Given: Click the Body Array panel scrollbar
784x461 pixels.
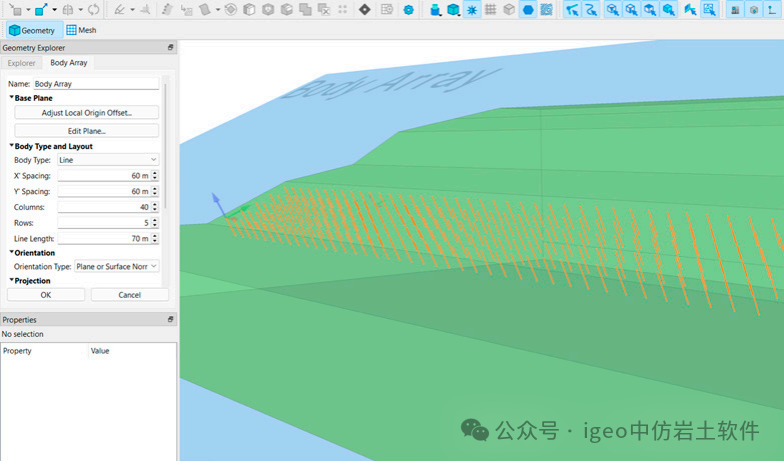Looking at the screenshot, I should click(165, 145).
